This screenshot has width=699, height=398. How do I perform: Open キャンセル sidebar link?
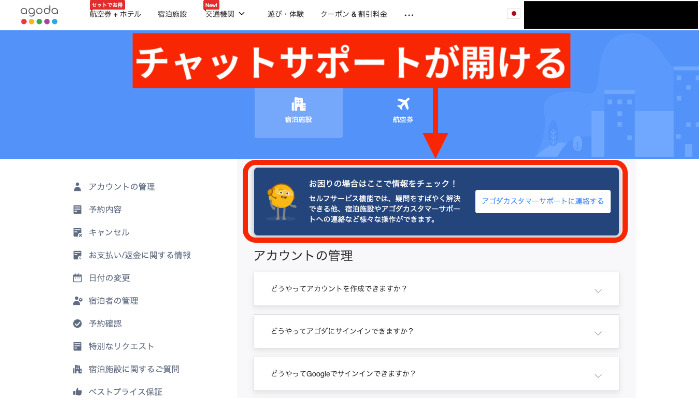pos(109,232)
